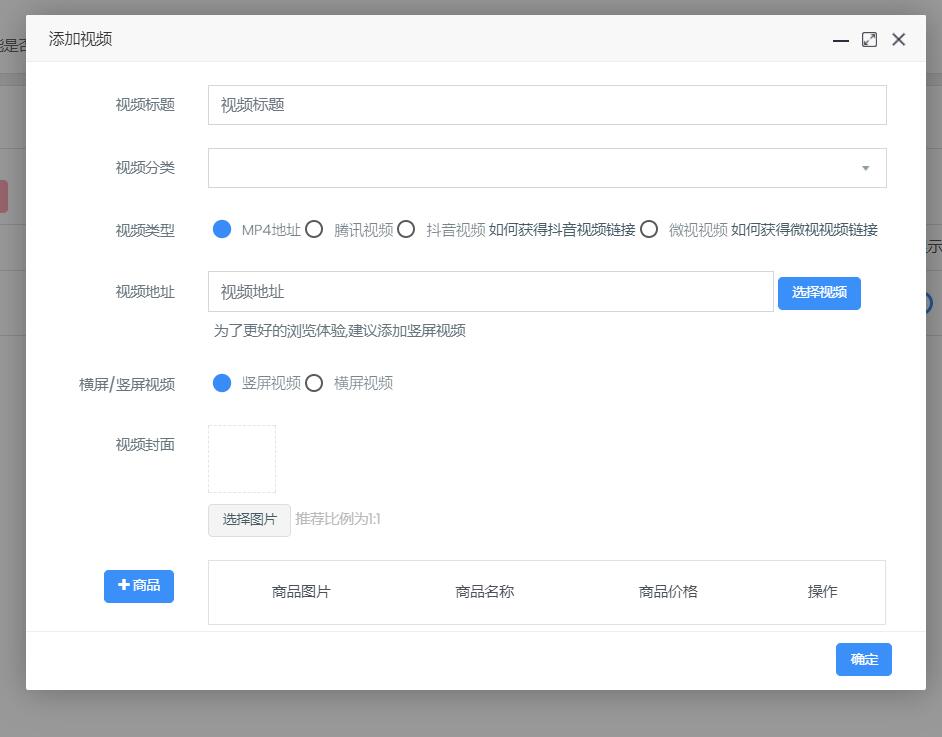Select the 微视视频 radio button
Viewport: 942px width, 737px height.
click(649, 229)
